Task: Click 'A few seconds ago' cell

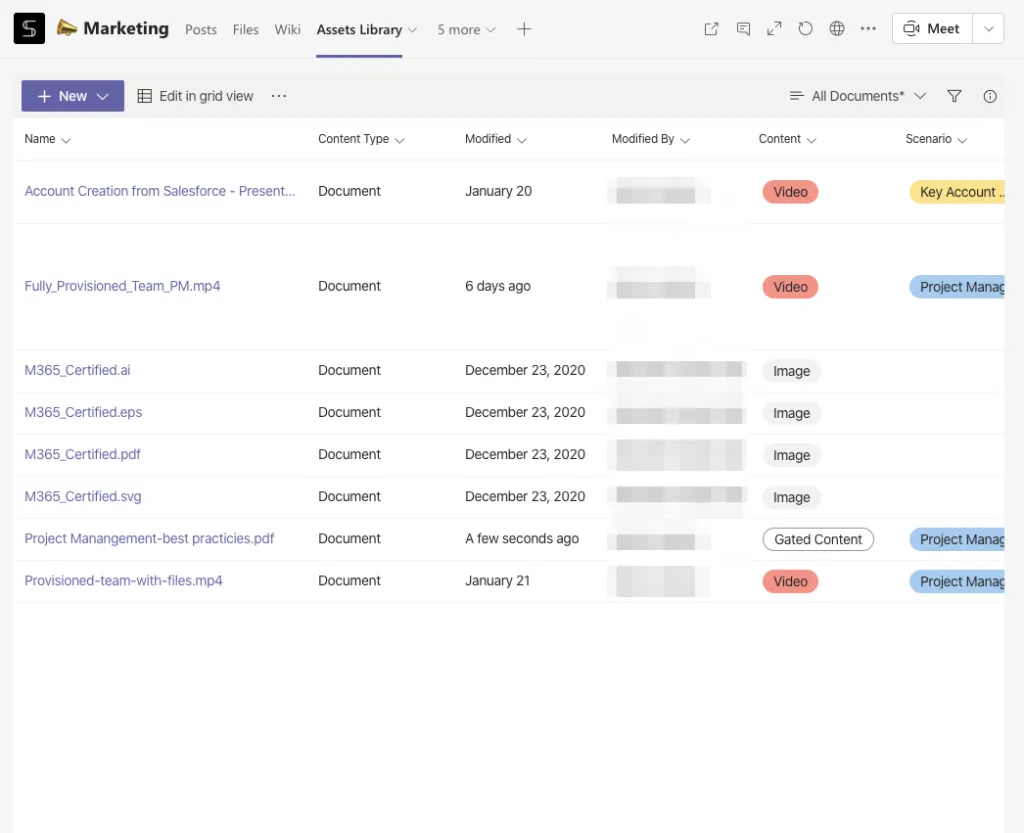Action: pyautogui.click(x=522, y=539)
